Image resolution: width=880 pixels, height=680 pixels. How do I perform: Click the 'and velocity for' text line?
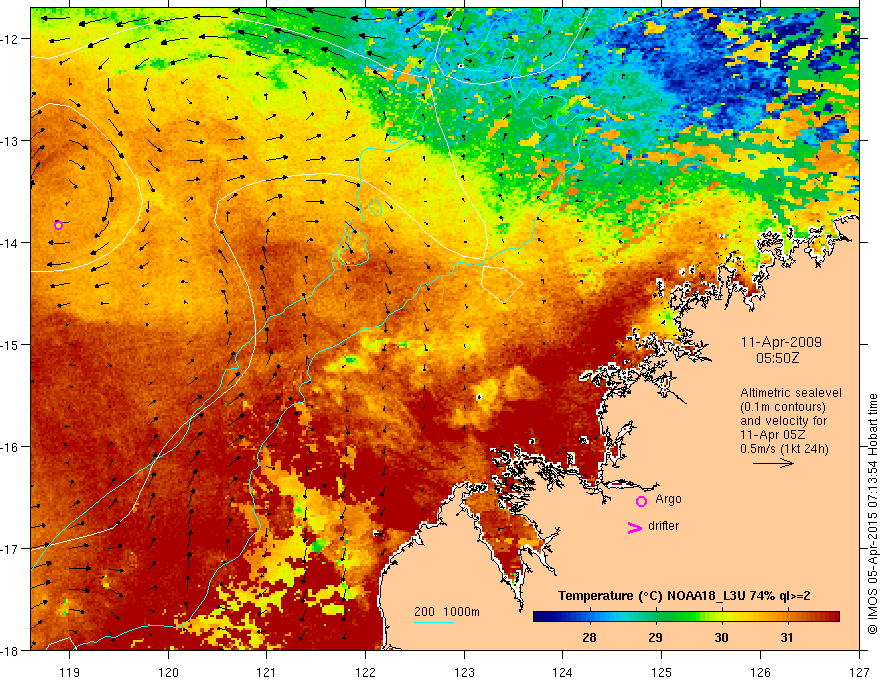pyautogui.click(x=783, y=421)
